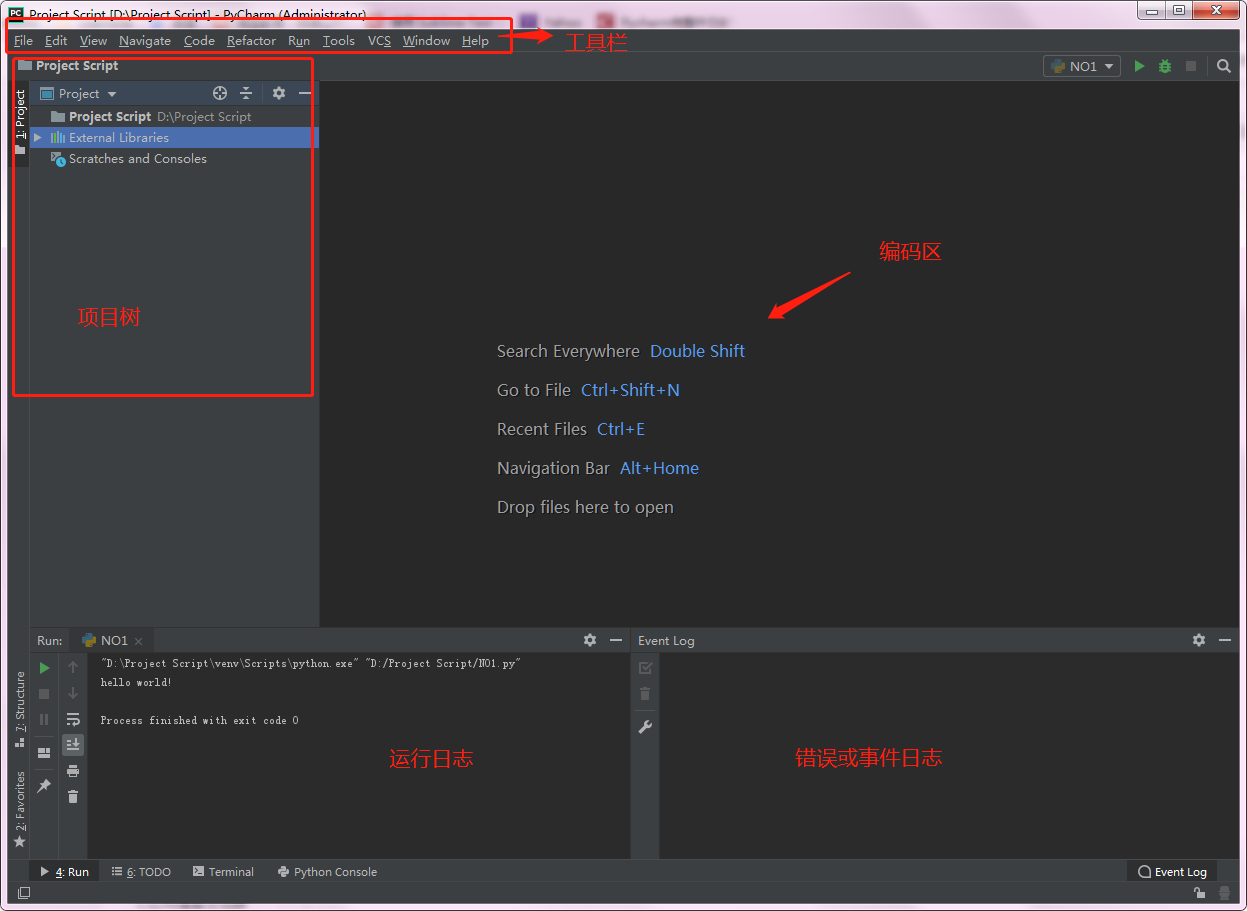Viewport: 1247px width, 911px height.
Task: Open the Help menu
Action: pyautogui.click(x=475, y=40)
